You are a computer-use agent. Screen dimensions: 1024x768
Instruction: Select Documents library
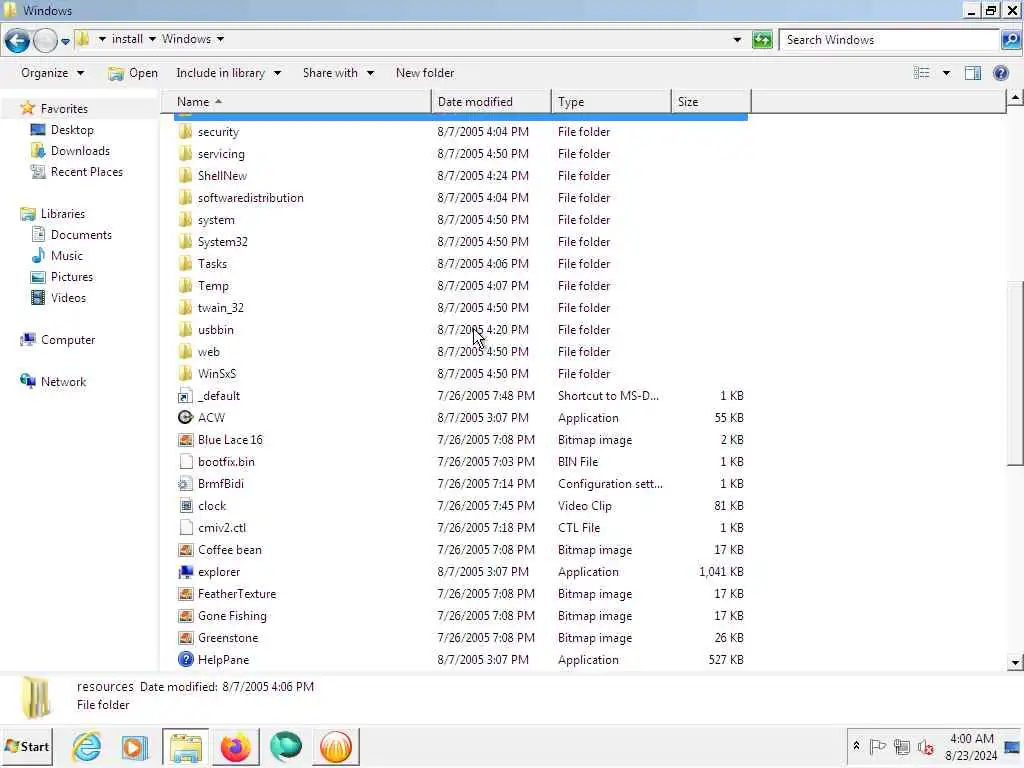(x=81, y=235)
